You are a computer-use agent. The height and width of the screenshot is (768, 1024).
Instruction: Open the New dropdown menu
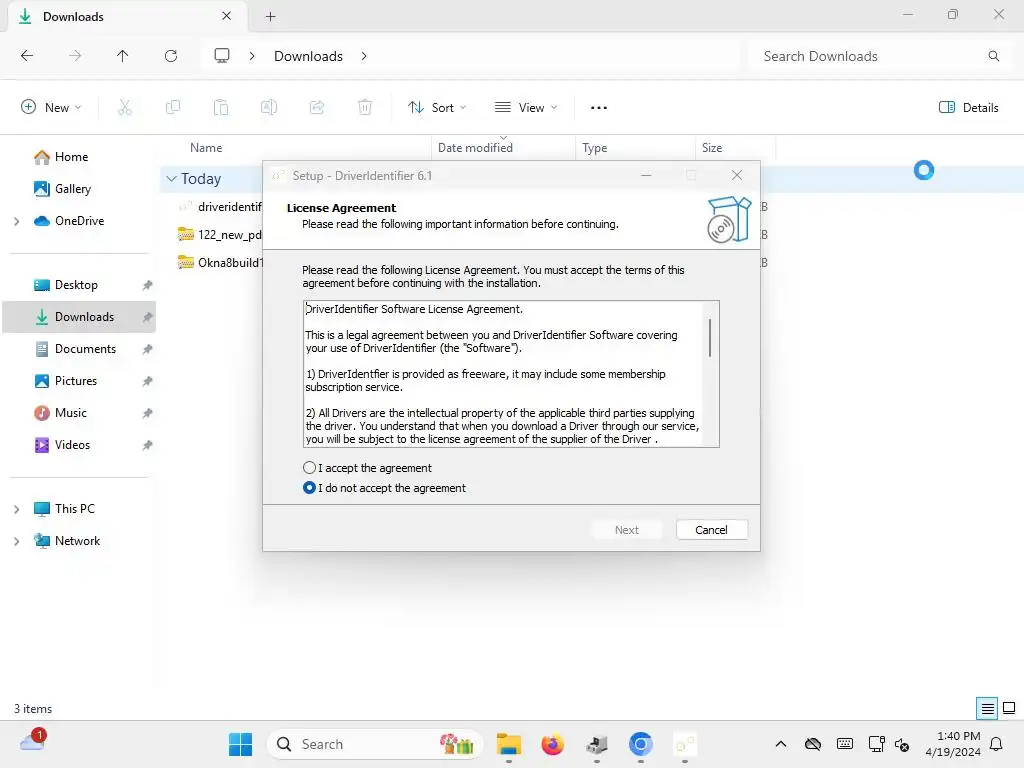coord(52,108)
